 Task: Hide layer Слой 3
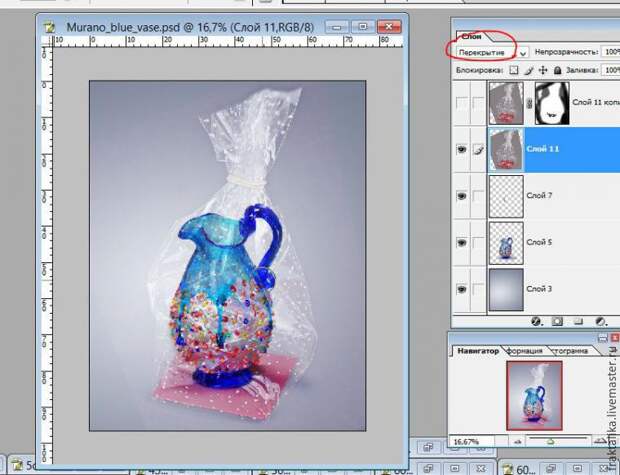(460, 289)
